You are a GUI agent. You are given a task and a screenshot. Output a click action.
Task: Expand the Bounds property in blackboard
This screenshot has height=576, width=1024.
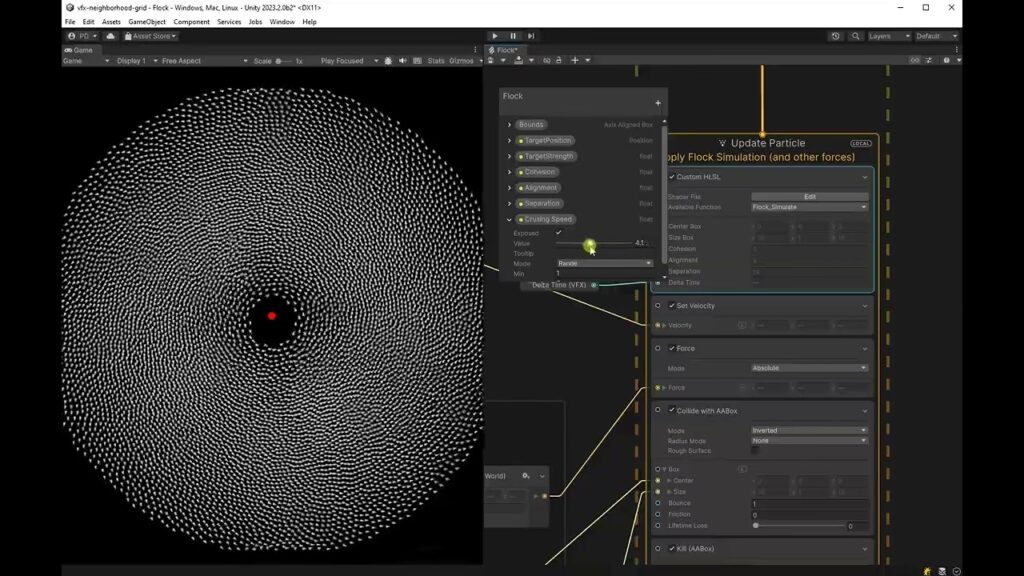click(x=509, y=125)
